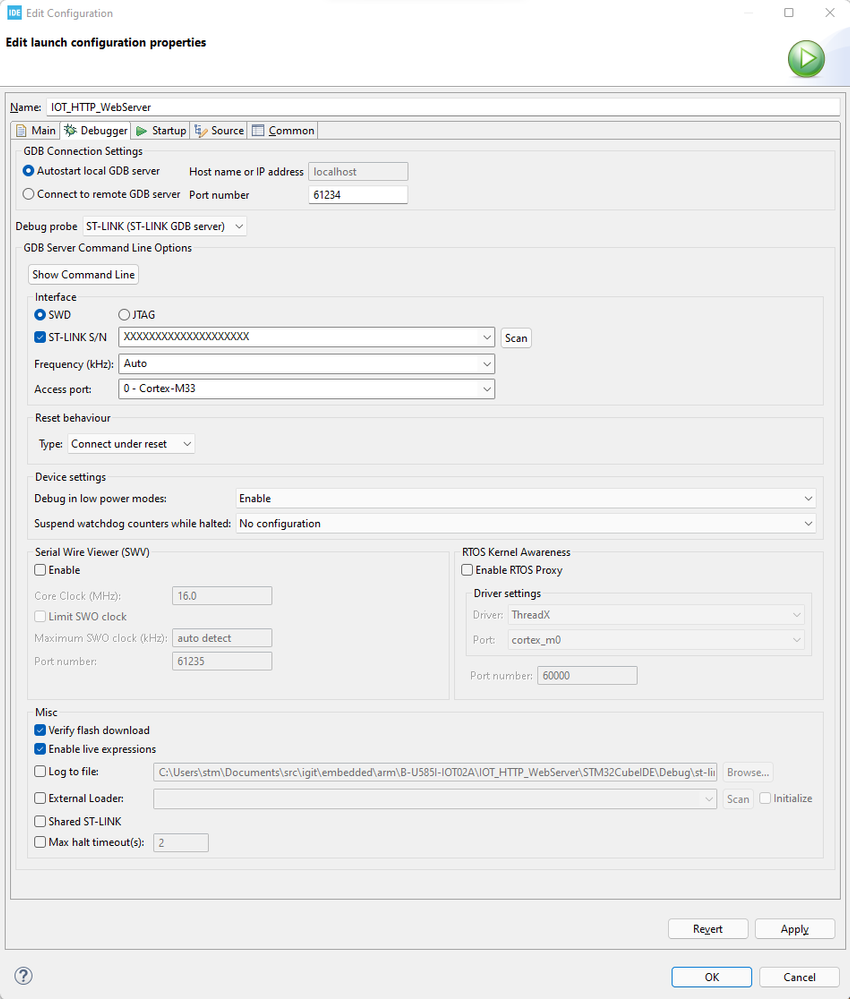The height and width of the screenshot is (999, 850).
Task: Enable RTOS Proxy checkbox
Action: point(467,570)
